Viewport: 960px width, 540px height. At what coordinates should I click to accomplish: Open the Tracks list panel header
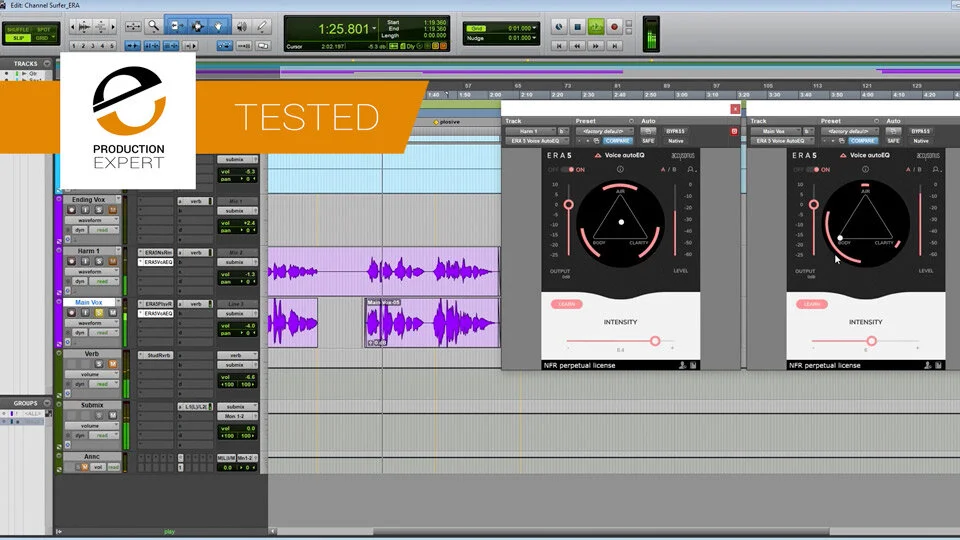[26, 63]
